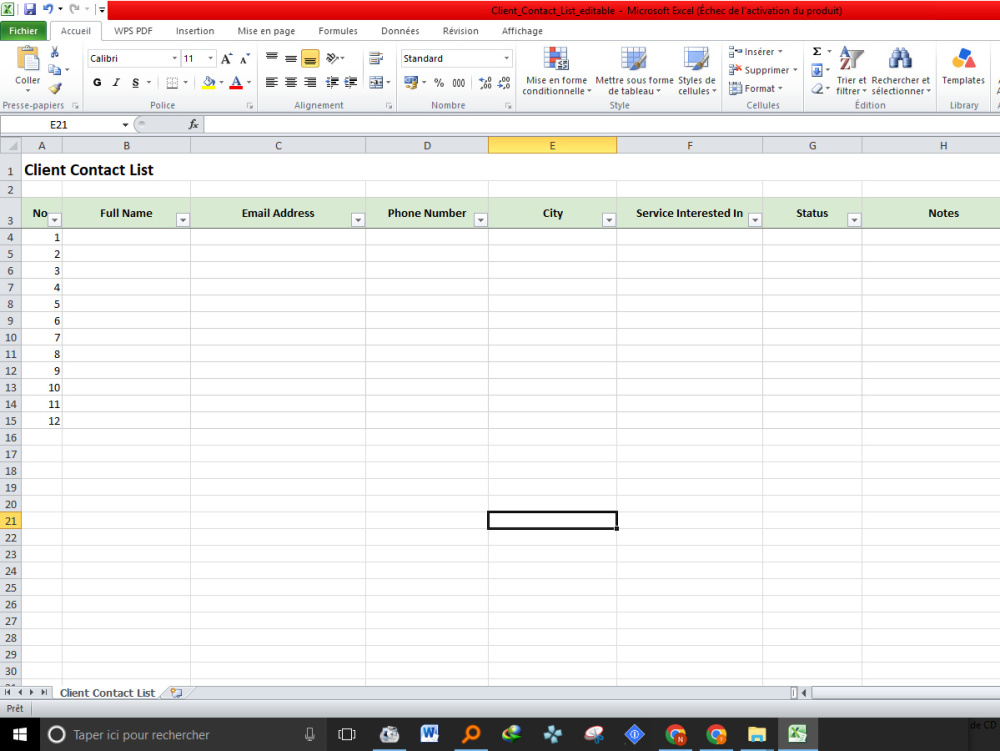Image resolution: width=1000 pixels, height=751 pixels.
Task: Click the Coller paste icon
Action: pos(27,59)
